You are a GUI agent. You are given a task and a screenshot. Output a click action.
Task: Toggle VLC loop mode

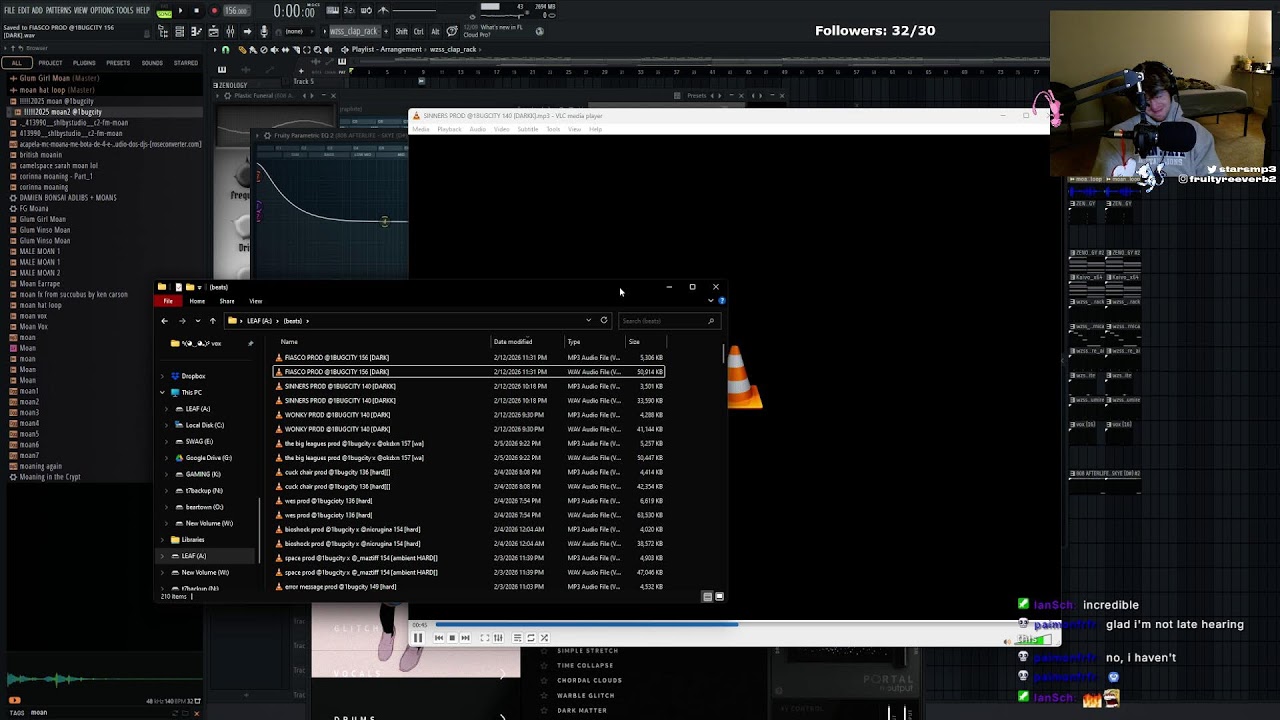pyautogui.click(x=531, y=638)
